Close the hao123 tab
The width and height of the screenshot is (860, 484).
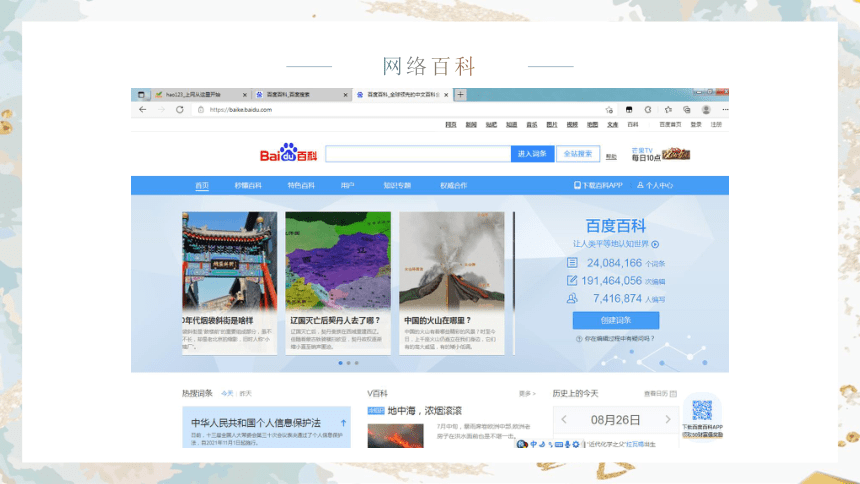[245, 95]
